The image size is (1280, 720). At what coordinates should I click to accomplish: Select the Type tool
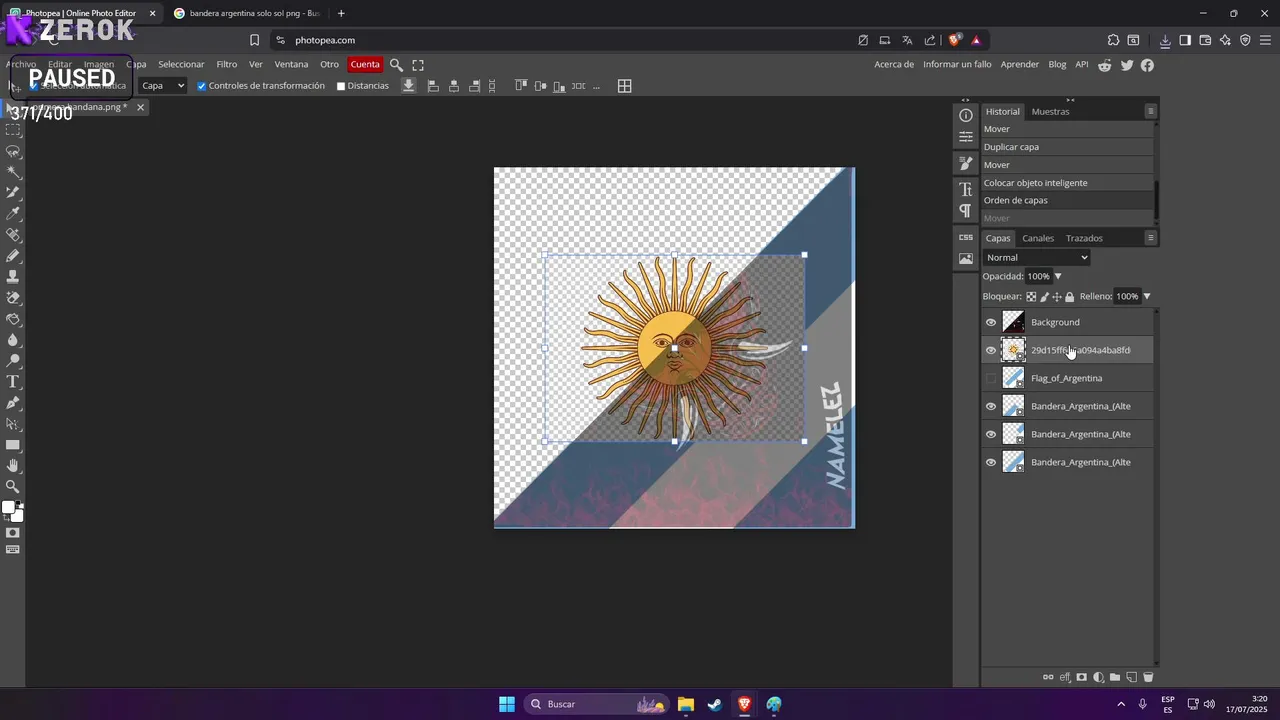(13, 382)
